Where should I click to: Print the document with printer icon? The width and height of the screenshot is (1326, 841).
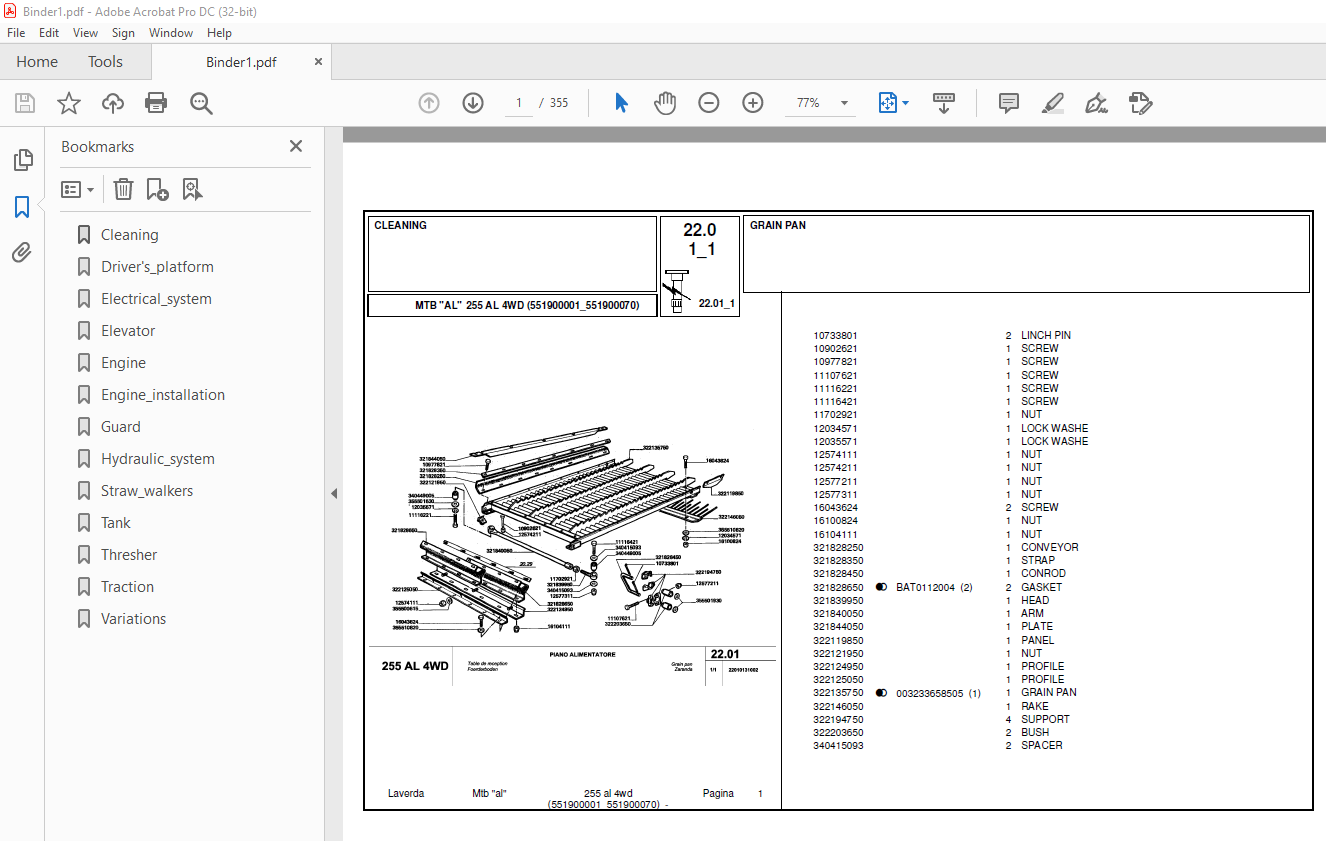pyautogui.click(x=156, y=103)
